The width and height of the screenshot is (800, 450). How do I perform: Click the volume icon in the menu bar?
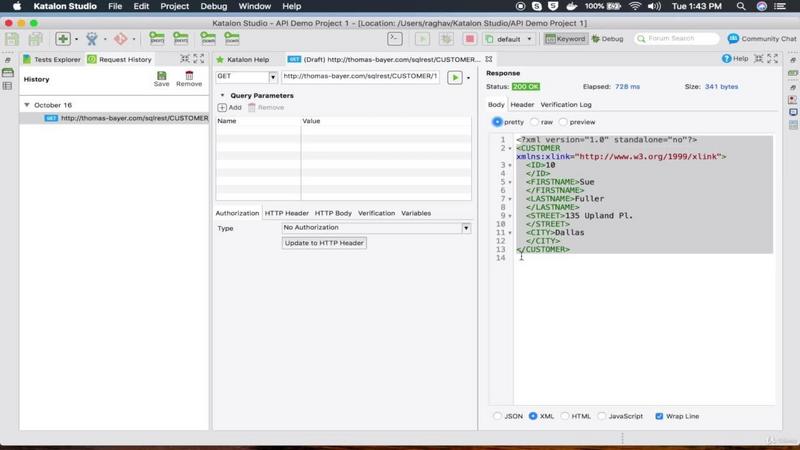tap(654, 6)
